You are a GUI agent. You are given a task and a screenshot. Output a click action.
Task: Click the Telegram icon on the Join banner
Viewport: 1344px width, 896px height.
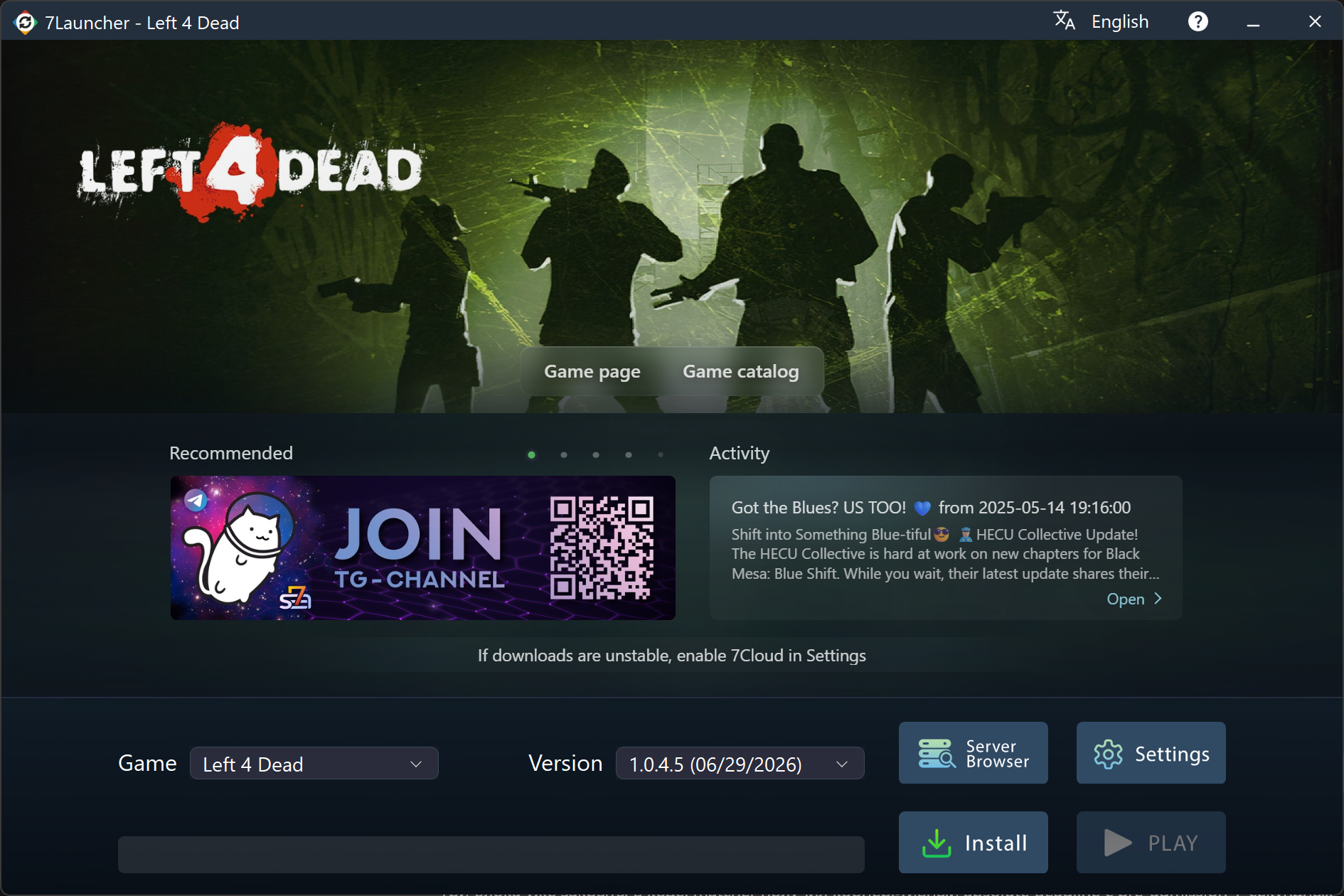tap(196, 500)
